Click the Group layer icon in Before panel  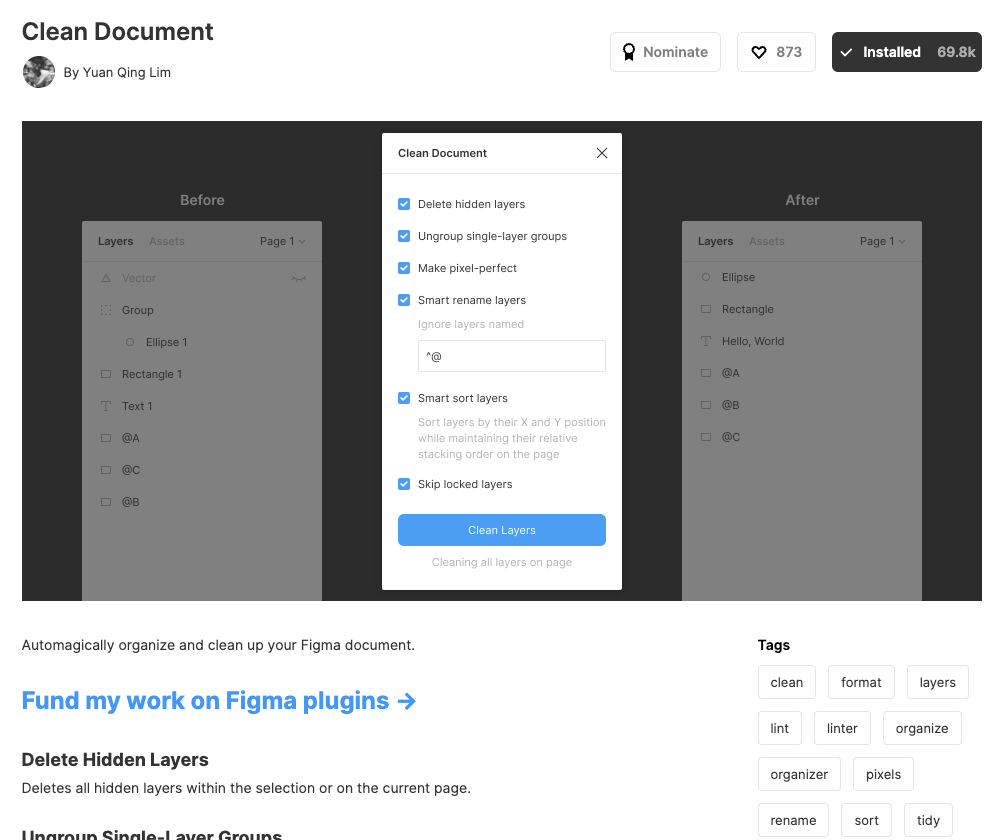coord(107,310)
